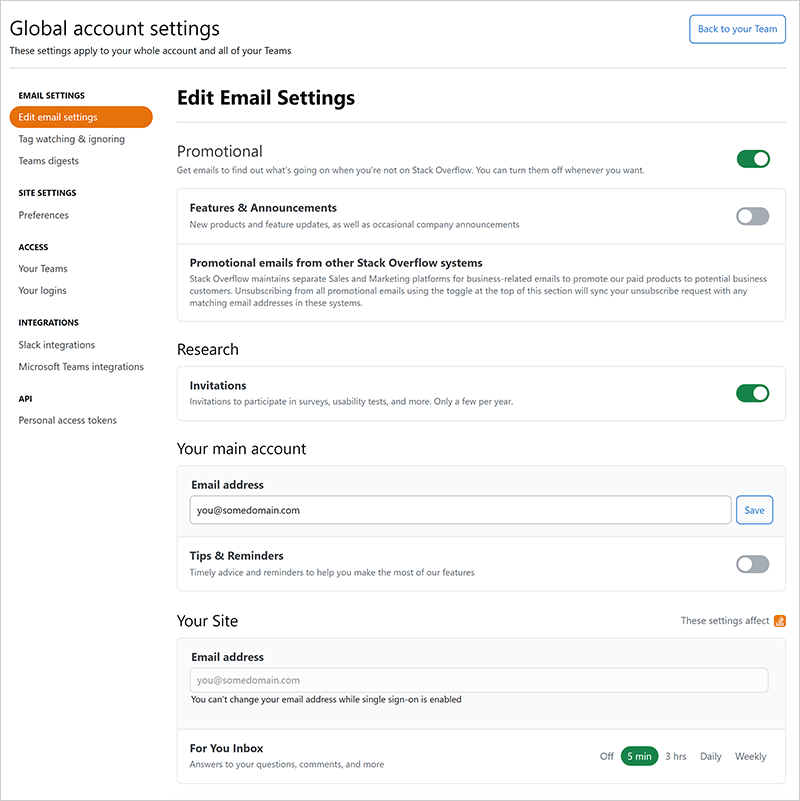Toggle the Promotional emails master switch
Viewport: 800px width, 801px height.
(x=753, y=159)
